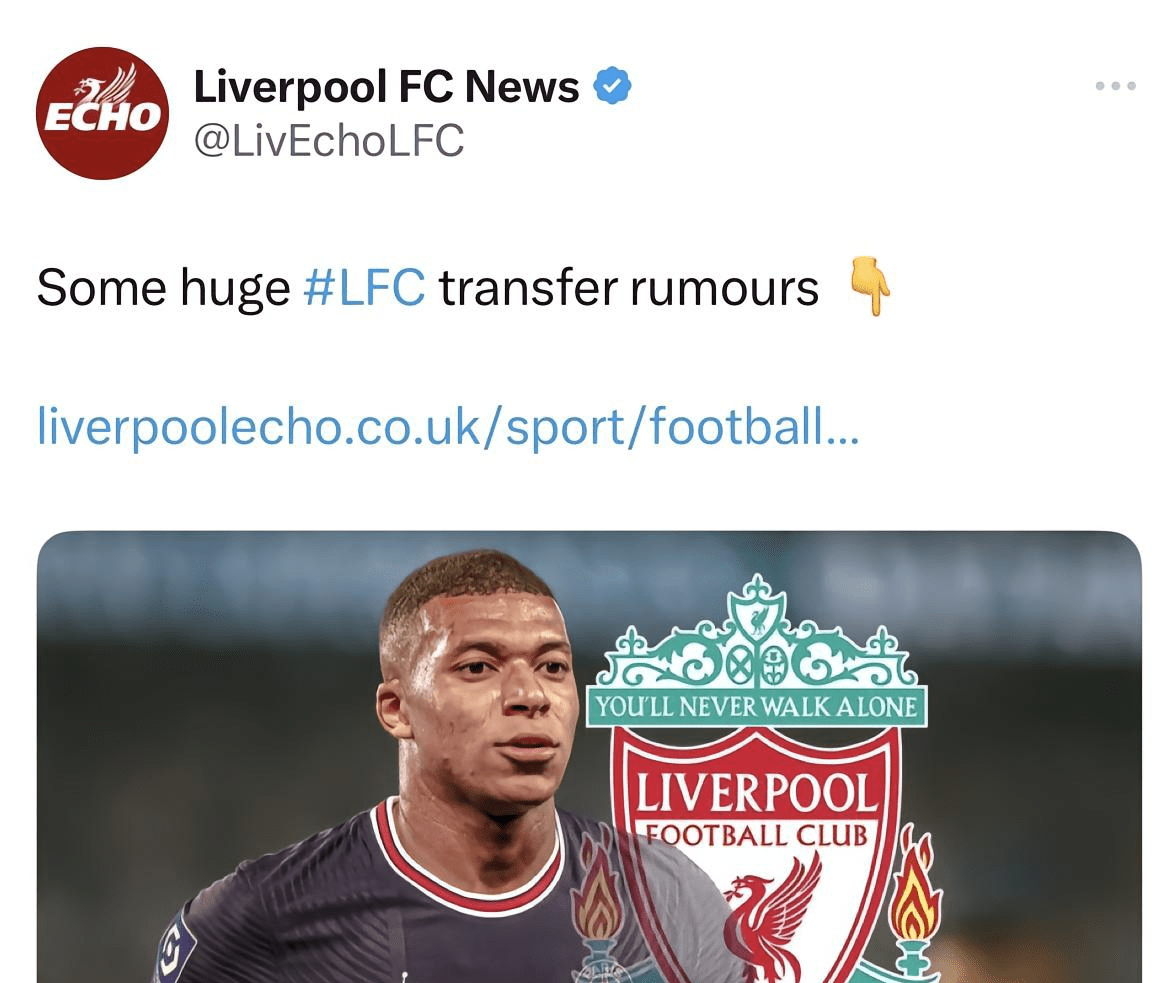The image size is (1159, 983).
Task: Open the tweet's attached image preview
Action: [589, 757]
